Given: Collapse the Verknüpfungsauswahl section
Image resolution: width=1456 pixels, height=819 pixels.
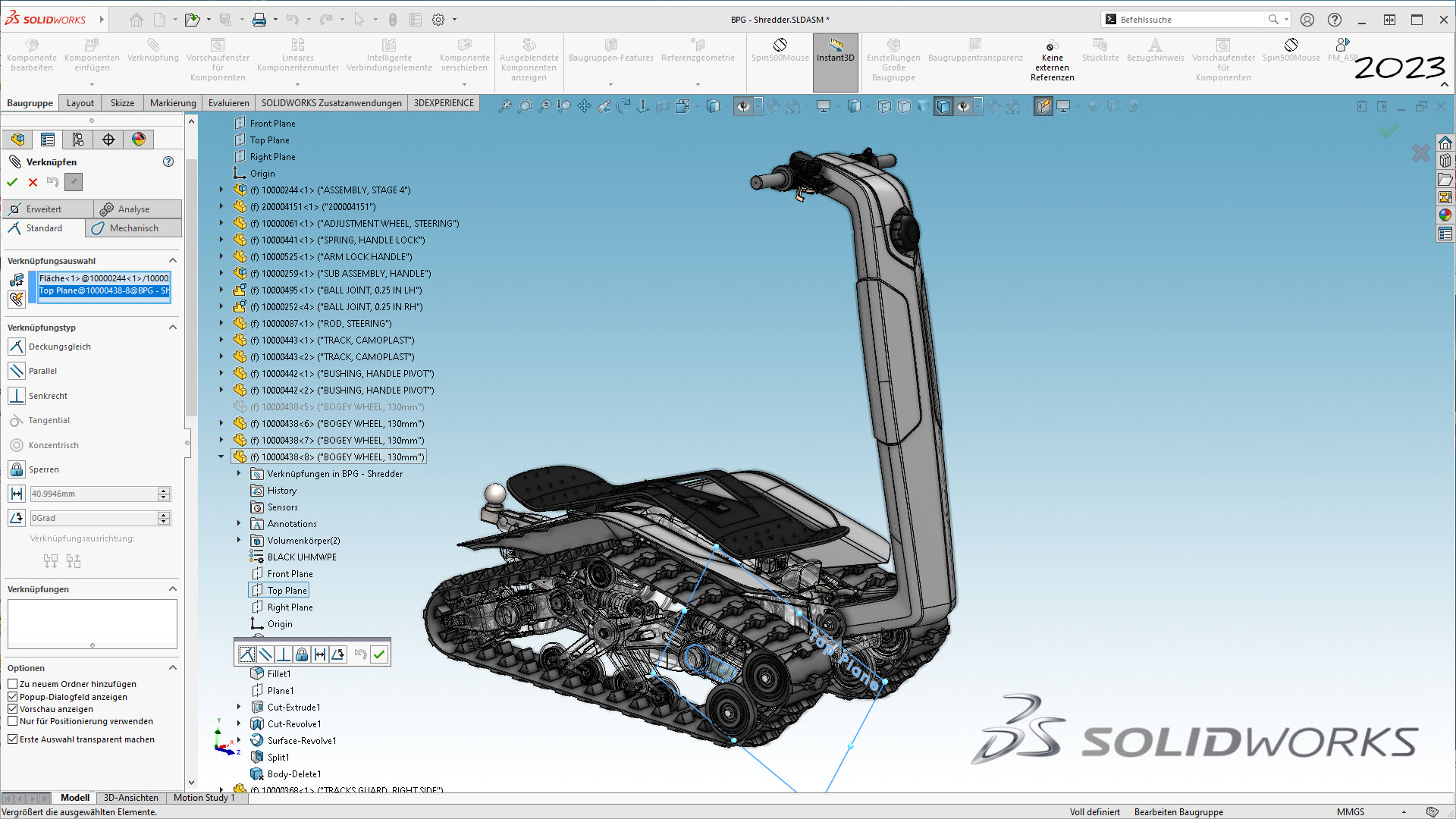Looking at the screenshot, I should 172,260.
